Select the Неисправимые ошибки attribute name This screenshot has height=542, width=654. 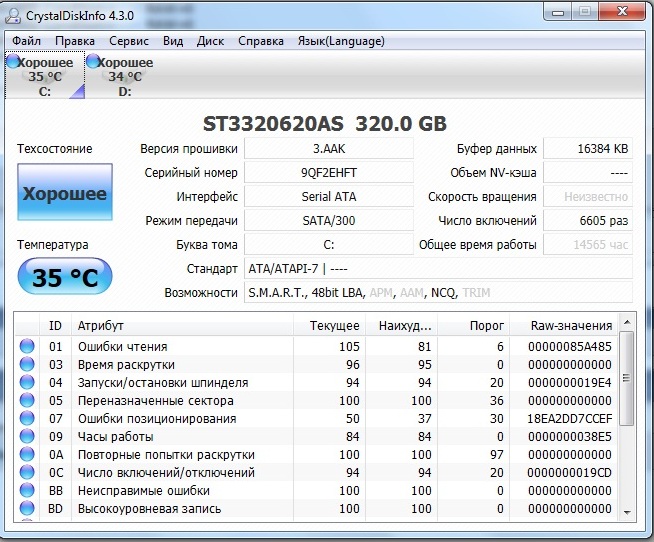pyautogui.click(x=143, y=490)
